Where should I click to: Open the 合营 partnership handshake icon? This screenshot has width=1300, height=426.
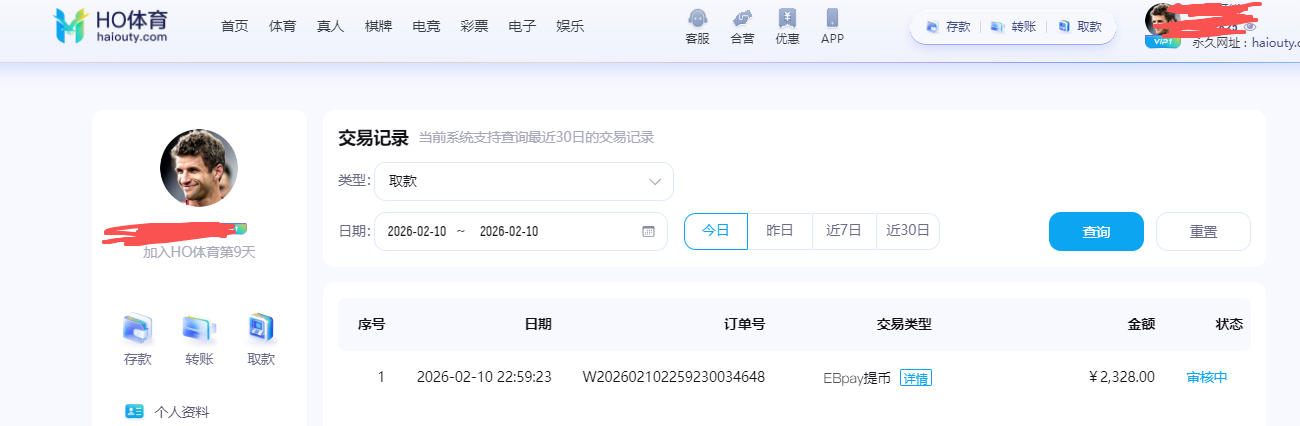coord(742,19)
